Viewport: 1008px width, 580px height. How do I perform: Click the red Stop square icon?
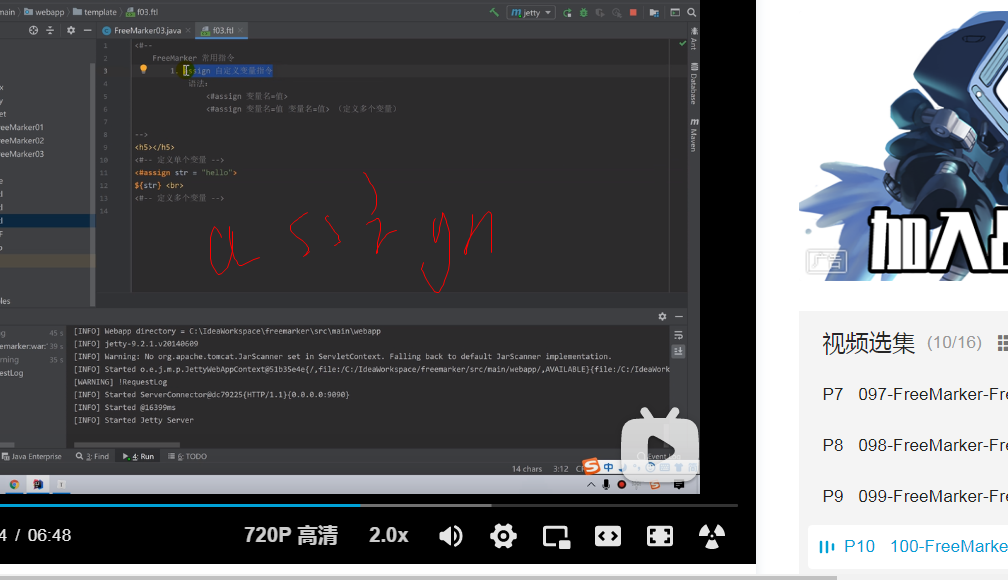633,12
